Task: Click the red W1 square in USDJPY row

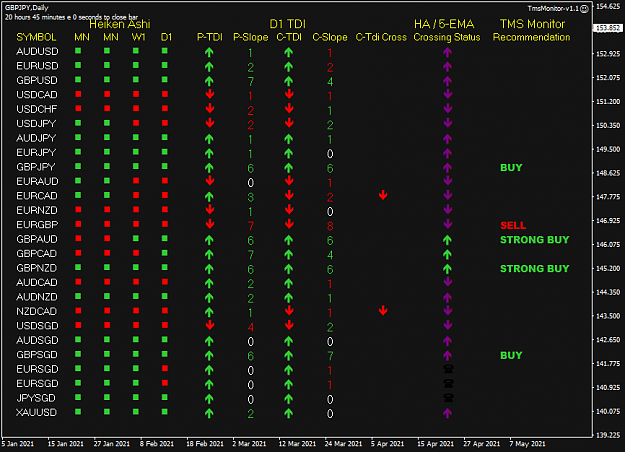Action: coord(136,123)
